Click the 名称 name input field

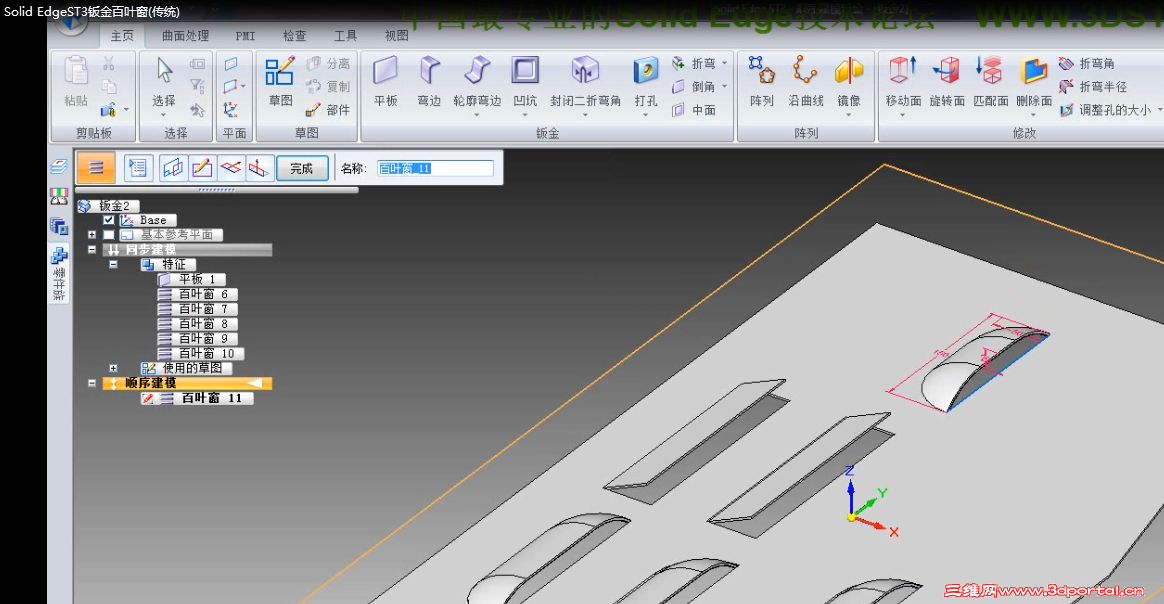coord(435,168)
